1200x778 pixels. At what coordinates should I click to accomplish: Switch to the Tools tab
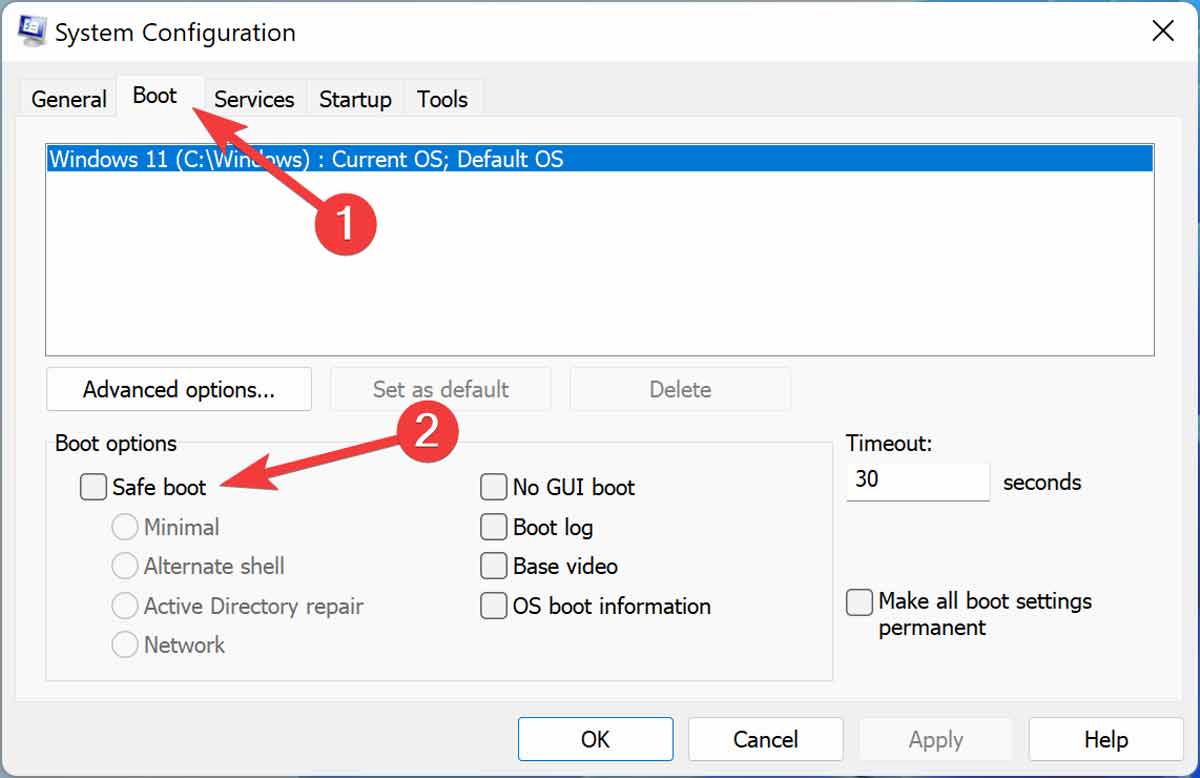click(x=442, y=98)
